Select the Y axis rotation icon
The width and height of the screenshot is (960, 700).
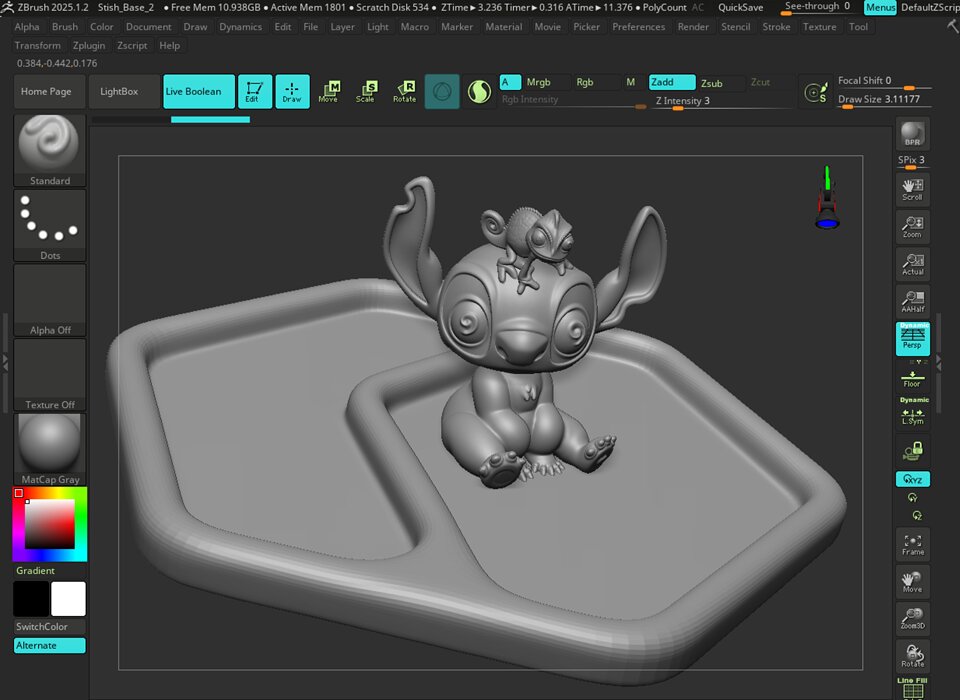(913, 497)
